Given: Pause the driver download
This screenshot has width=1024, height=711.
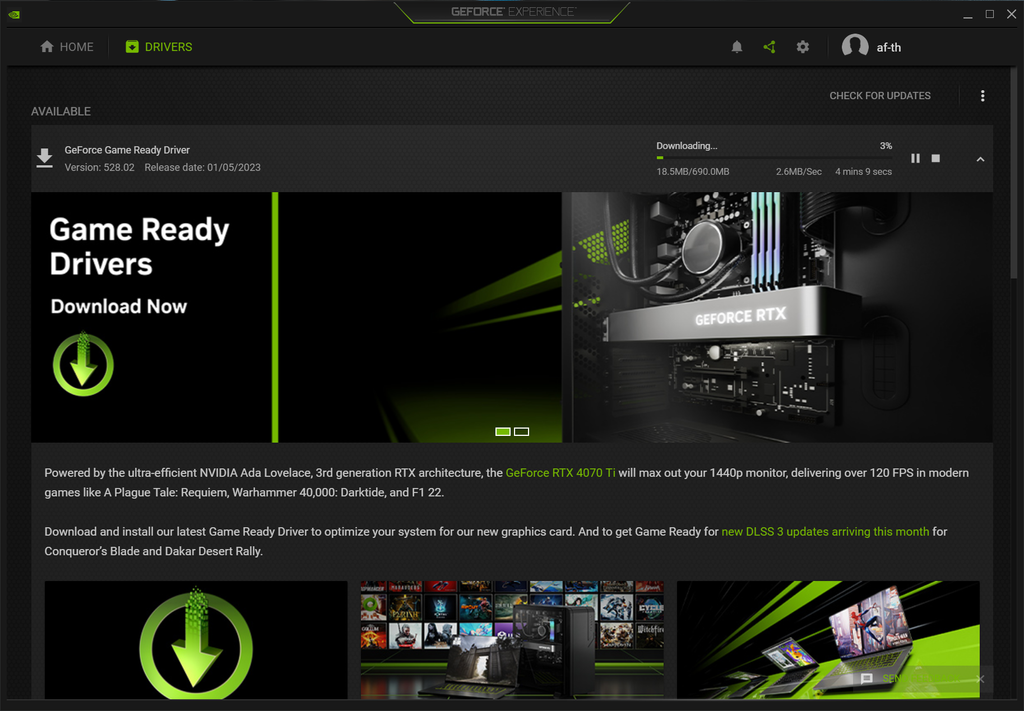Looking at the screenshot, I should pos(915,158).
